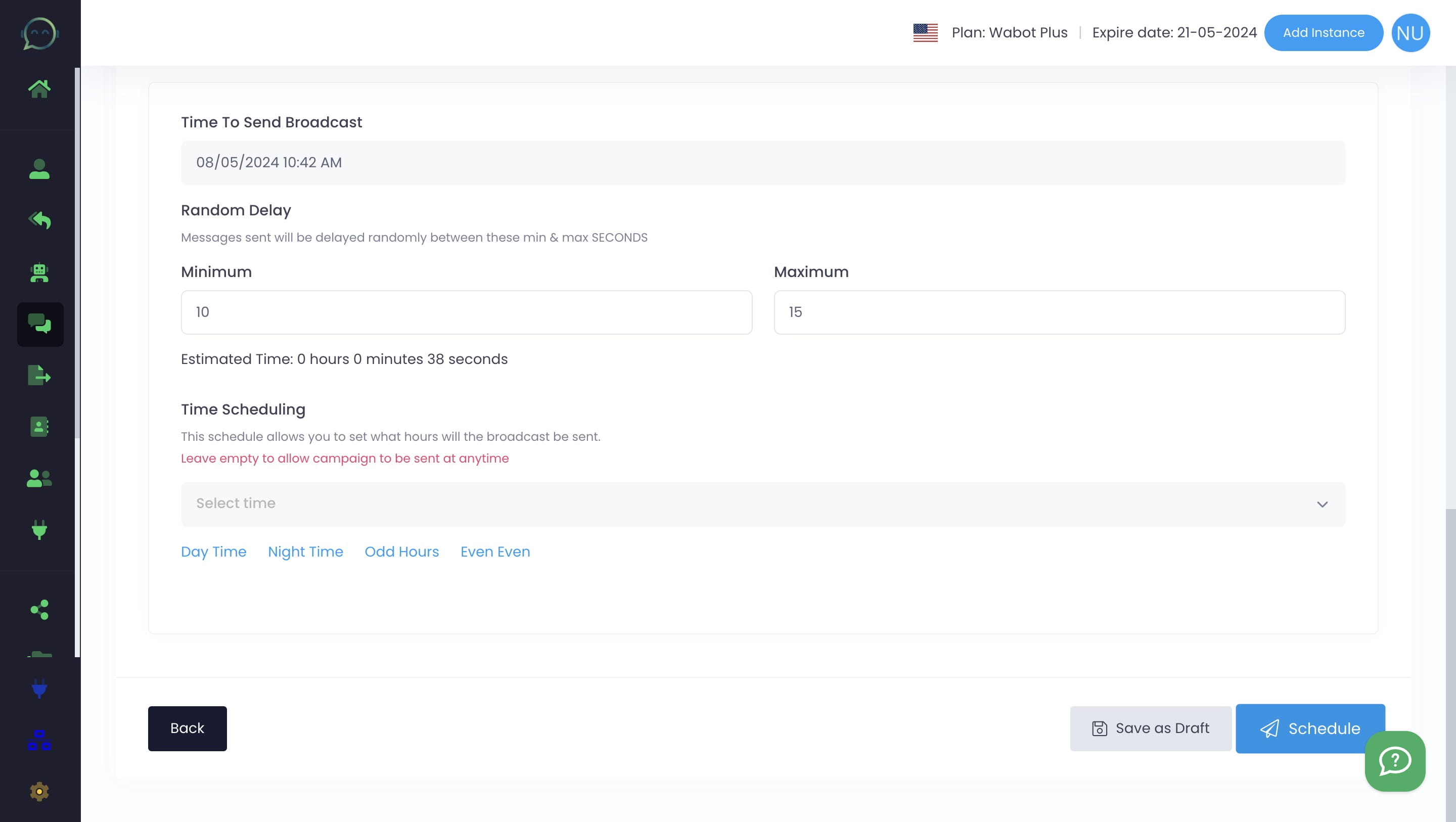Click the Schedule button
The width and height of the screenshot is (1456, 822).
[x=1310, y=728]
